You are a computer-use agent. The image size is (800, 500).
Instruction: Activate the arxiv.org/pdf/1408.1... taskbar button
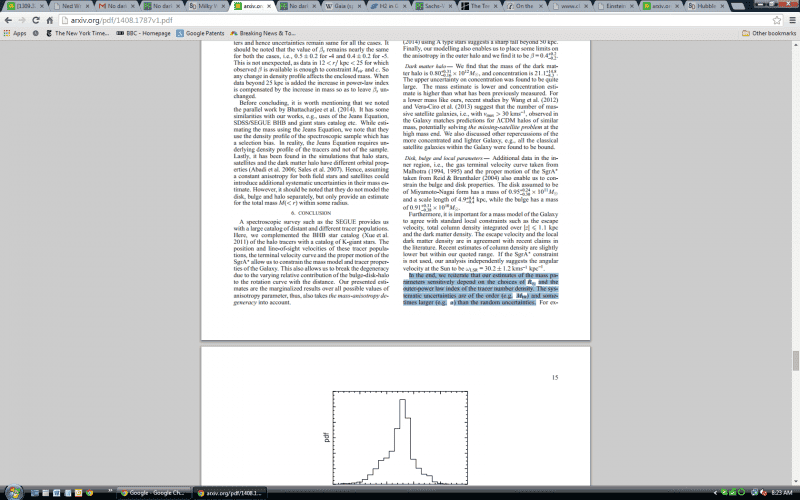(x=230, y=493)
